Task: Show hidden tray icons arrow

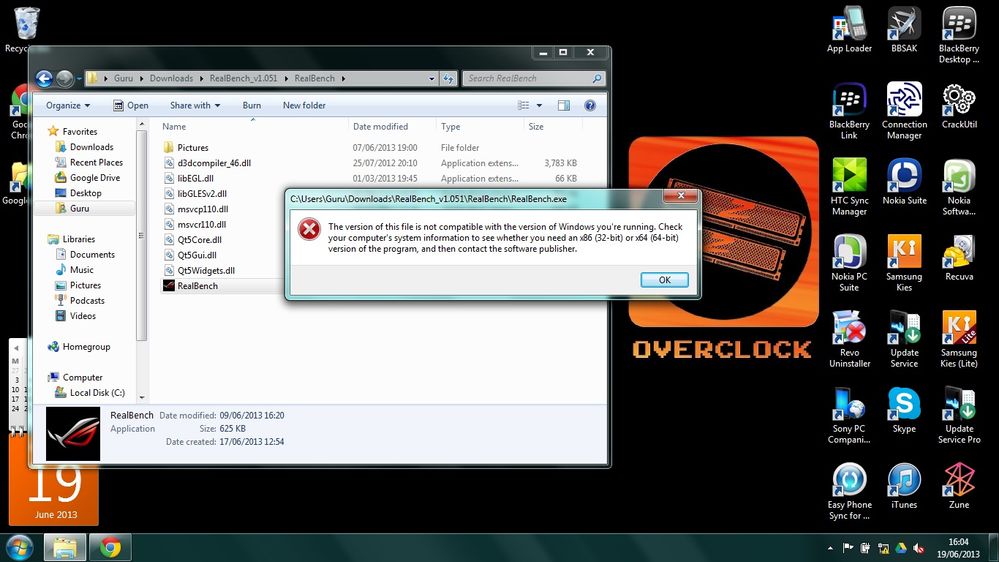Action: click(x=830, y=548)
